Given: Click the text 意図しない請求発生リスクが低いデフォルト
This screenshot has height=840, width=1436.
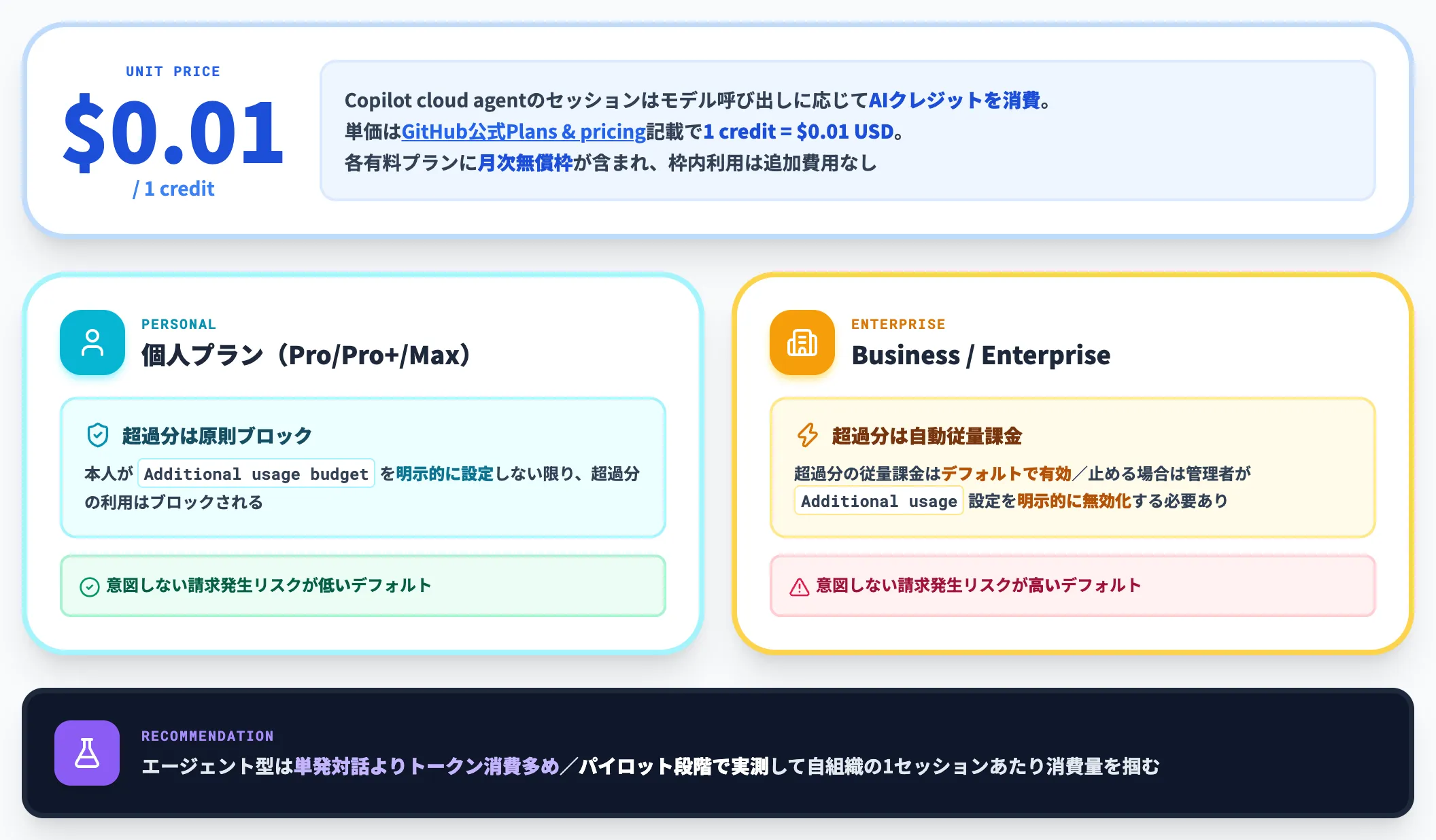Looking at the screenshot, I should click(x=269, y=586).
